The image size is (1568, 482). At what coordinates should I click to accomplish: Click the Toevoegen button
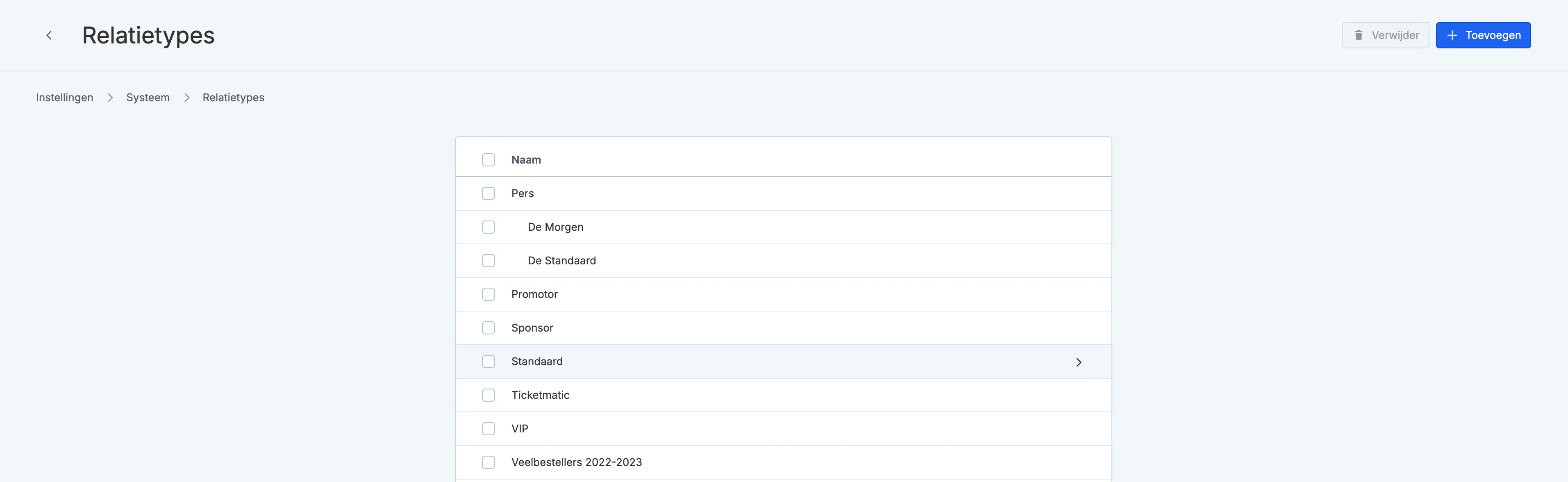[x=1483, y=35]
